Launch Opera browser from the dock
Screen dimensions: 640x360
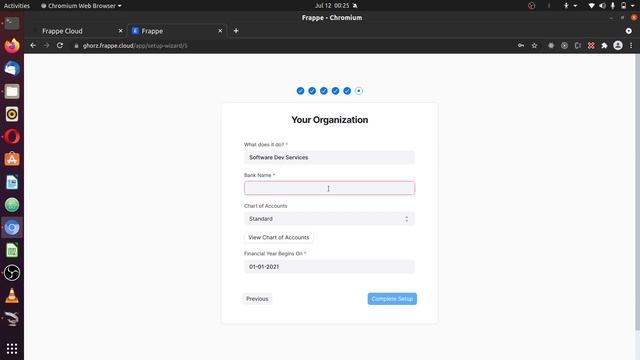click(12, 137)
